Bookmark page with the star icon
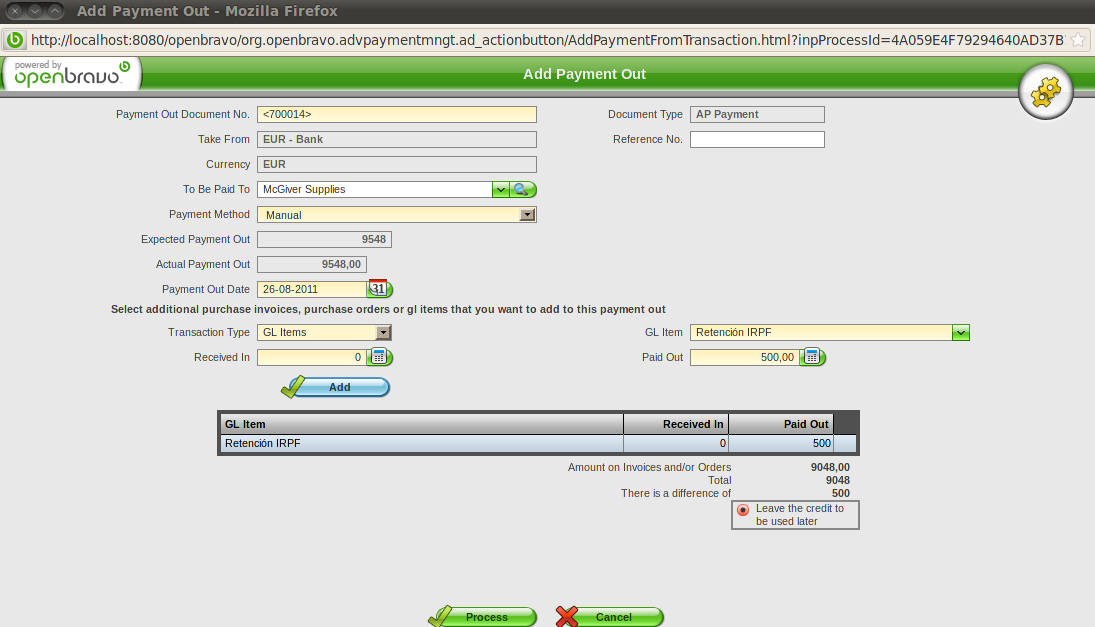Viewport: 1095px width, 627px height. click(x=1078, y=40)
